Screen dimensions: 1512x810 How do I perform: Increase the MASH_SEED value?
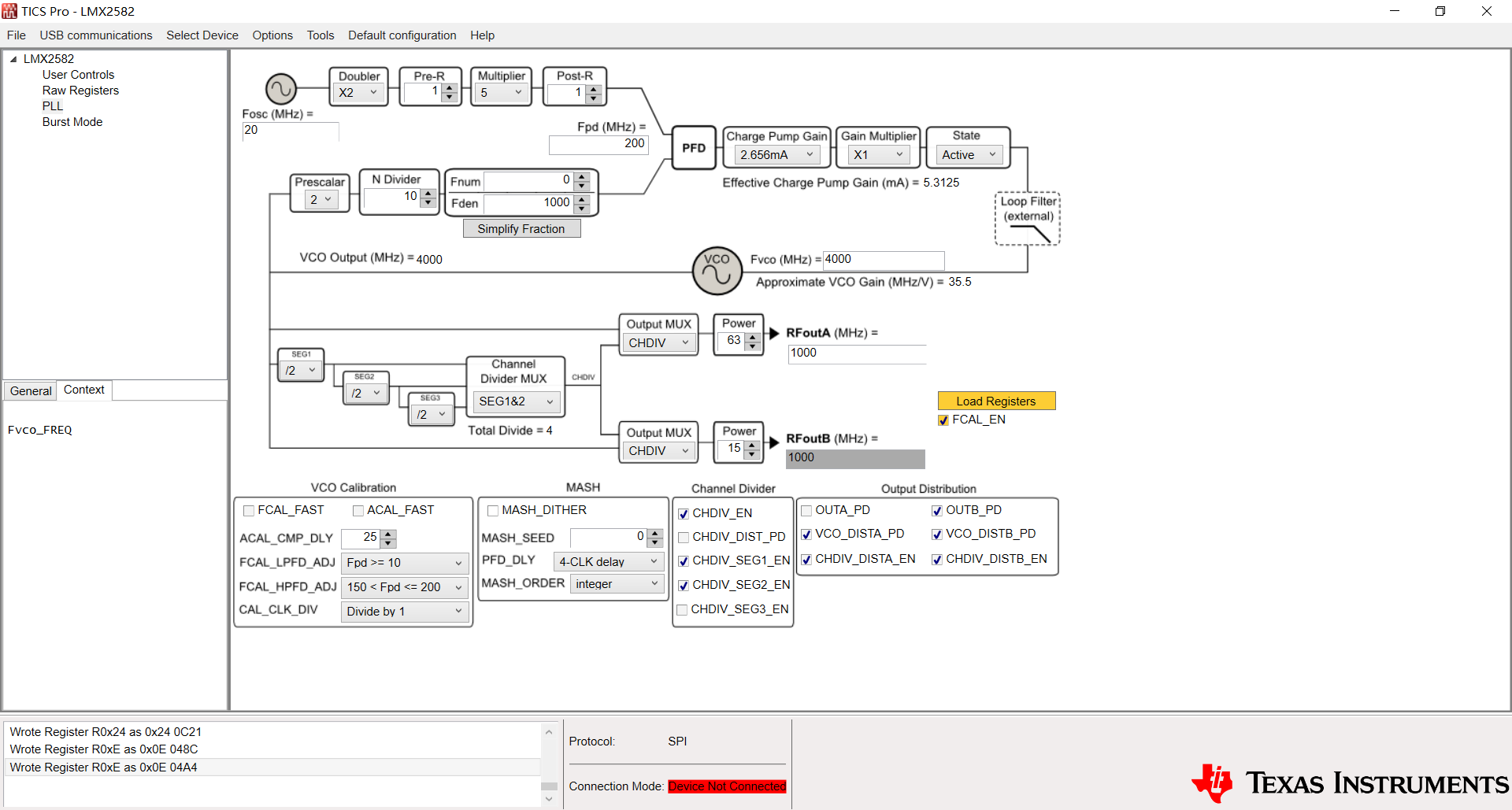[655, 534]
